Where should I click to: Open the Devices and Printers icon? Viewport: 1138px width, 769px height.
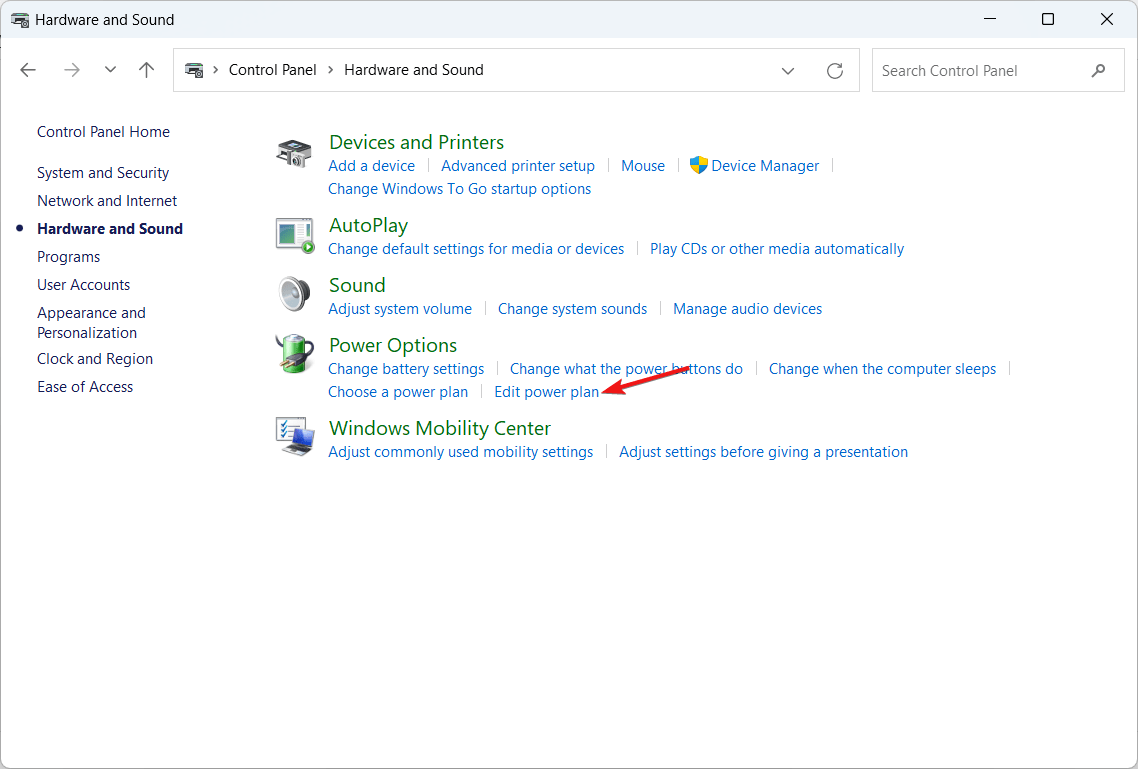(x=295, y=153)
